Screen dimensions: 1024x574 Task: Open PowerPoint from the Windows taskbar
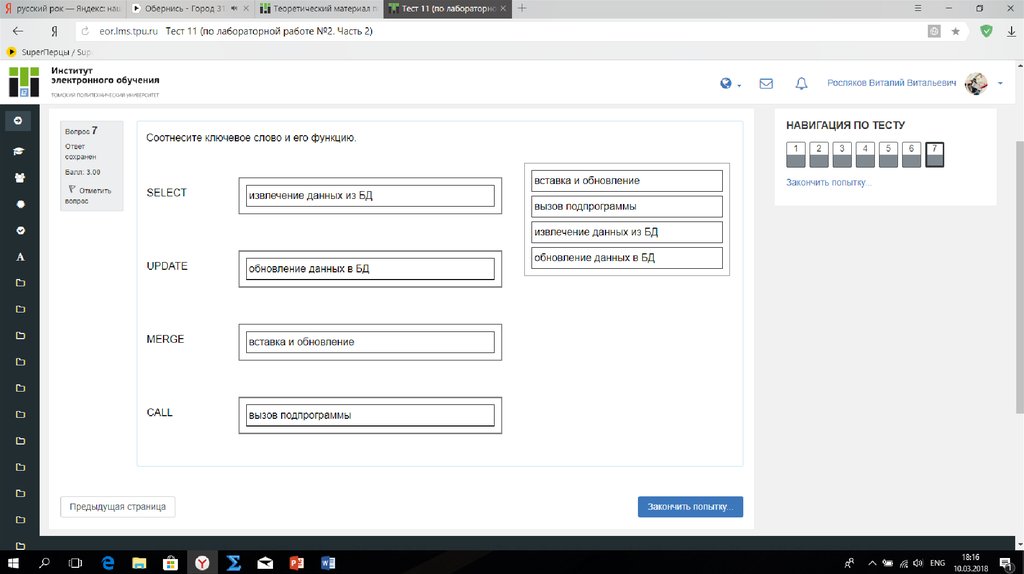[x=296, y=563]
